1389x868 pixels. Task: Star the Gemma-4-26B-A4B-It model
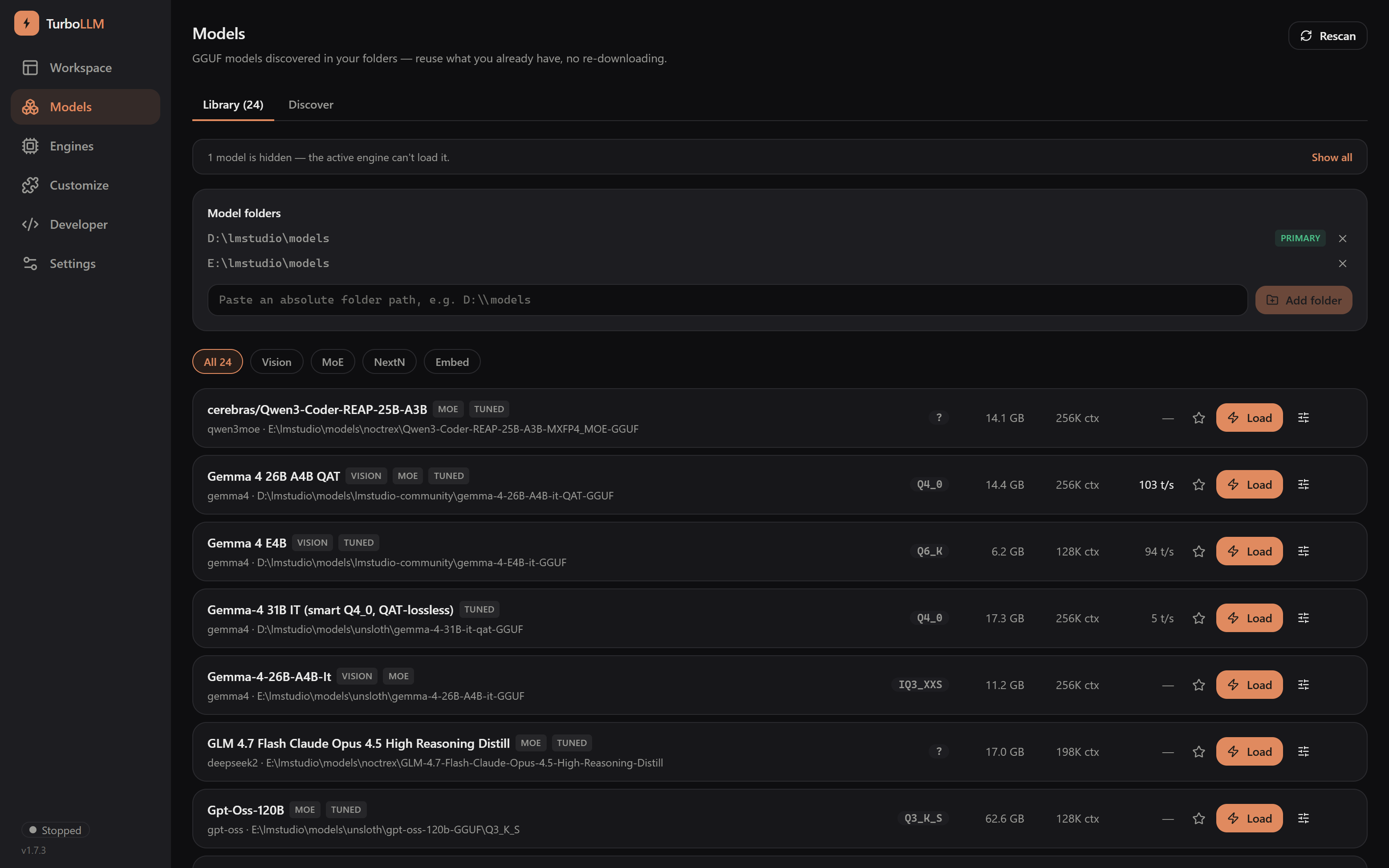pyautogui.click(x=1198, y=685)
